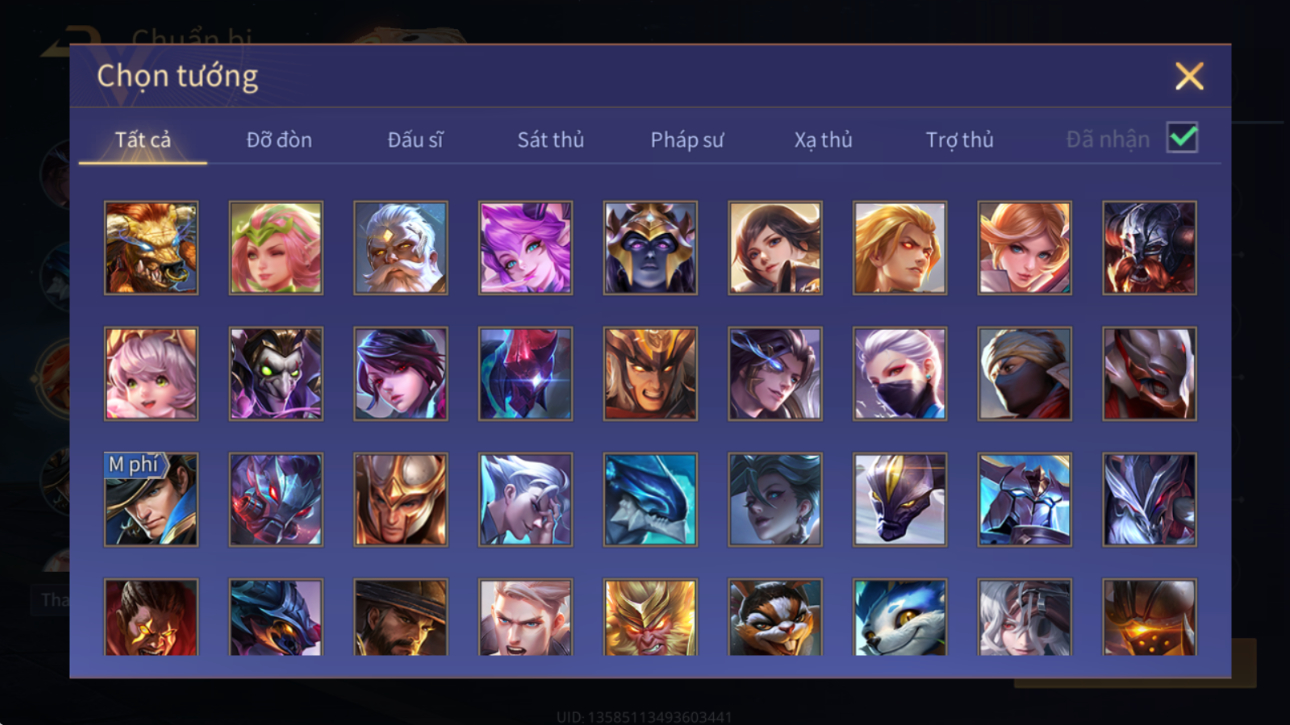Select the blue wolf hero portrait
This screenshot has height=725, width=1290.
coord(899,617)
